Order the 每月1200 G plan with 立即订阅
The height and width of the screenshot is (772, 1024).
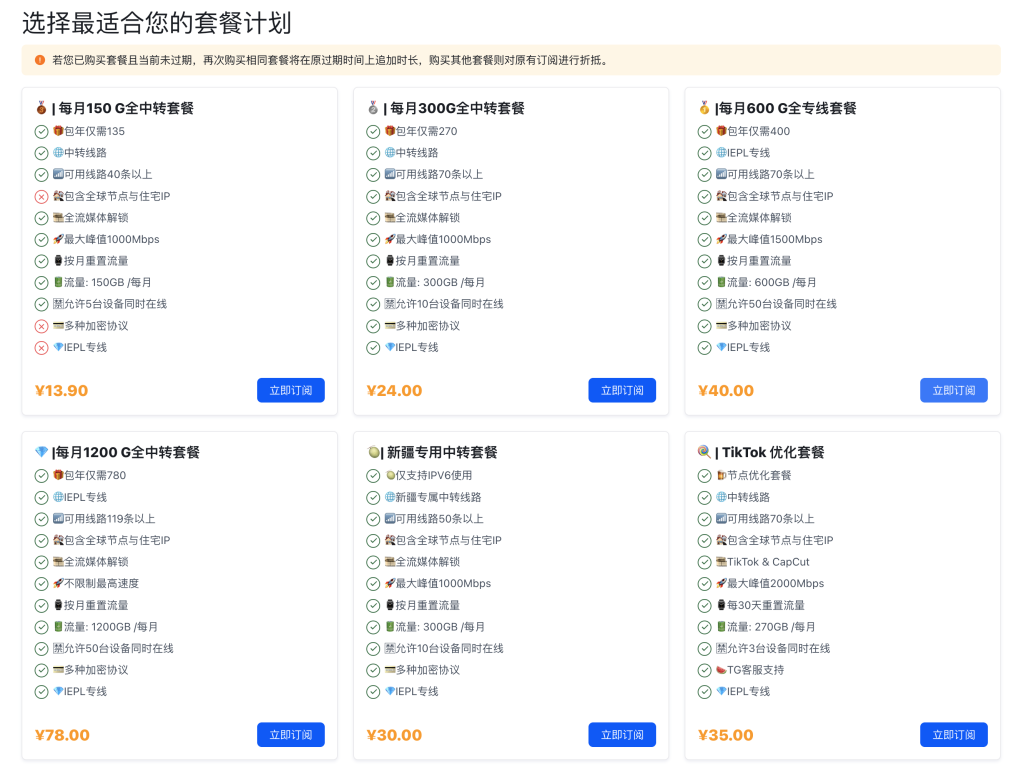290,735
